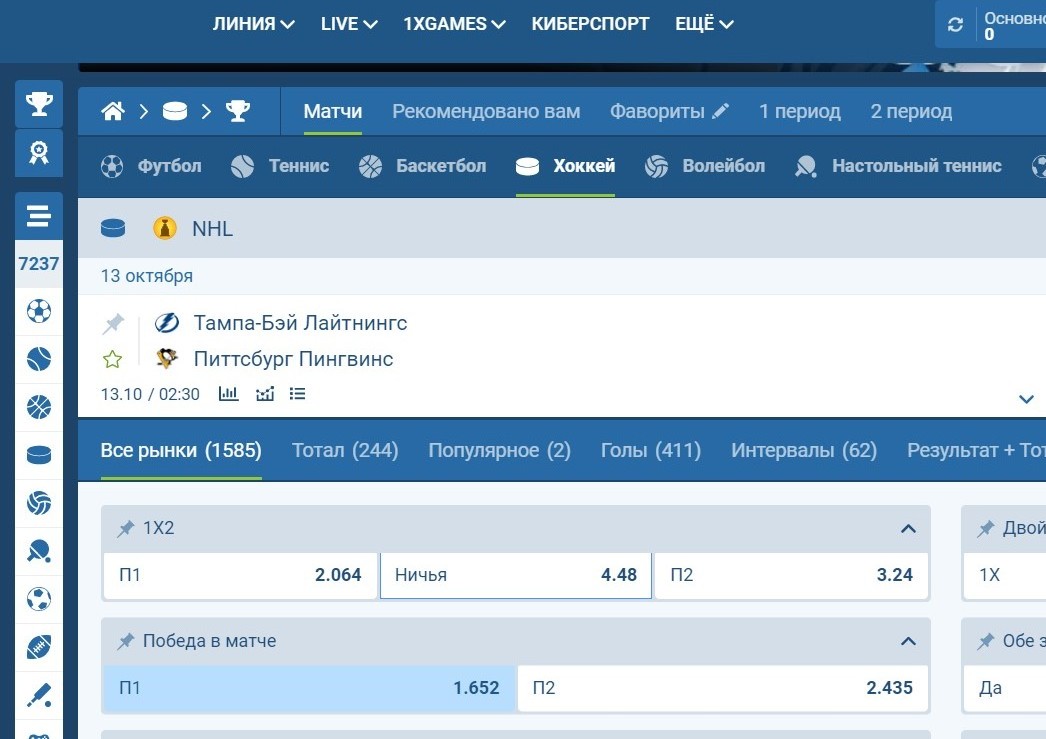The image size is (1046, 739).
Task: Select the American football icon in sidebar
Action: (x=39, y=647)
